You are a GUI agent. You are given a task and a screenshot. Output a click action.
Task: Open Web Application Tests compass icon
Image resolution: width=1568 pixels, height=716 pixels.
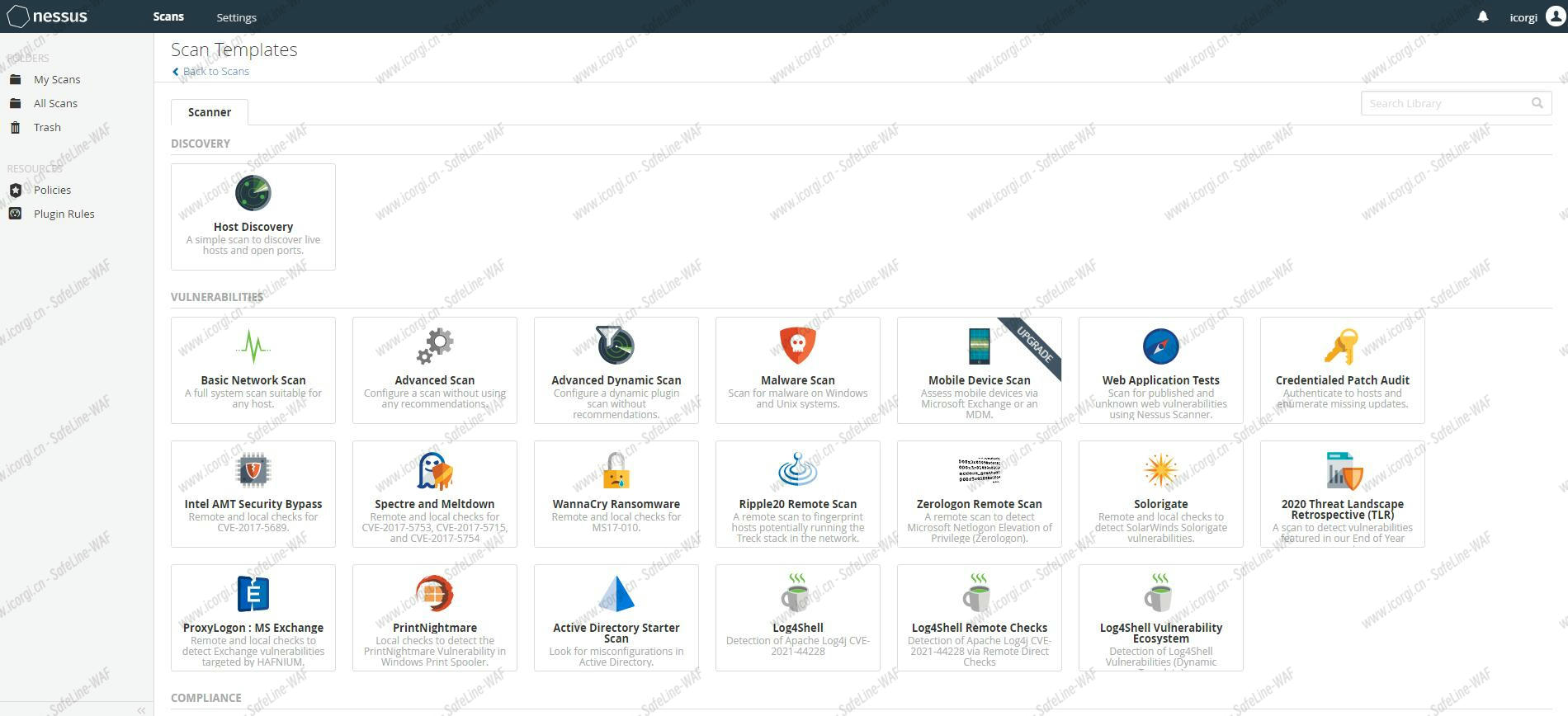tap(1160, 346)
